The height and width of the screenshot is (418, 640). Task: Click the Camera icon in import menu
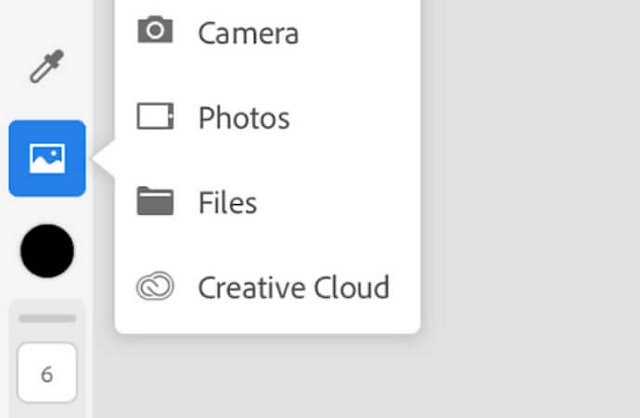pos(155,30)
